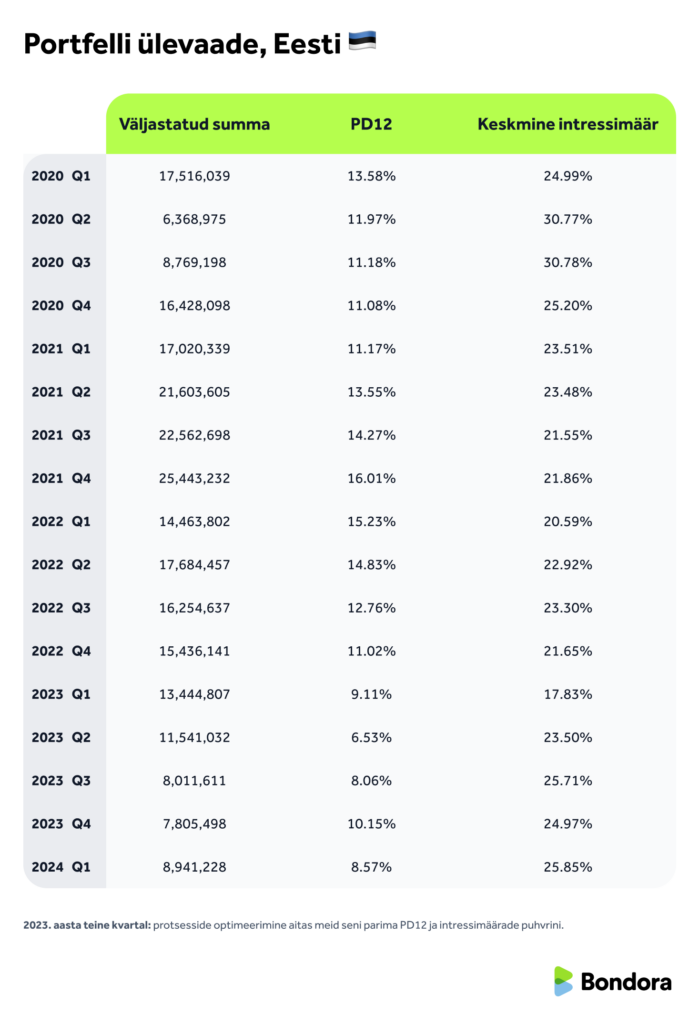Select the Väljastatud summa column header
This screenshot has width=699, height=1024.
[x=194, y=124]
